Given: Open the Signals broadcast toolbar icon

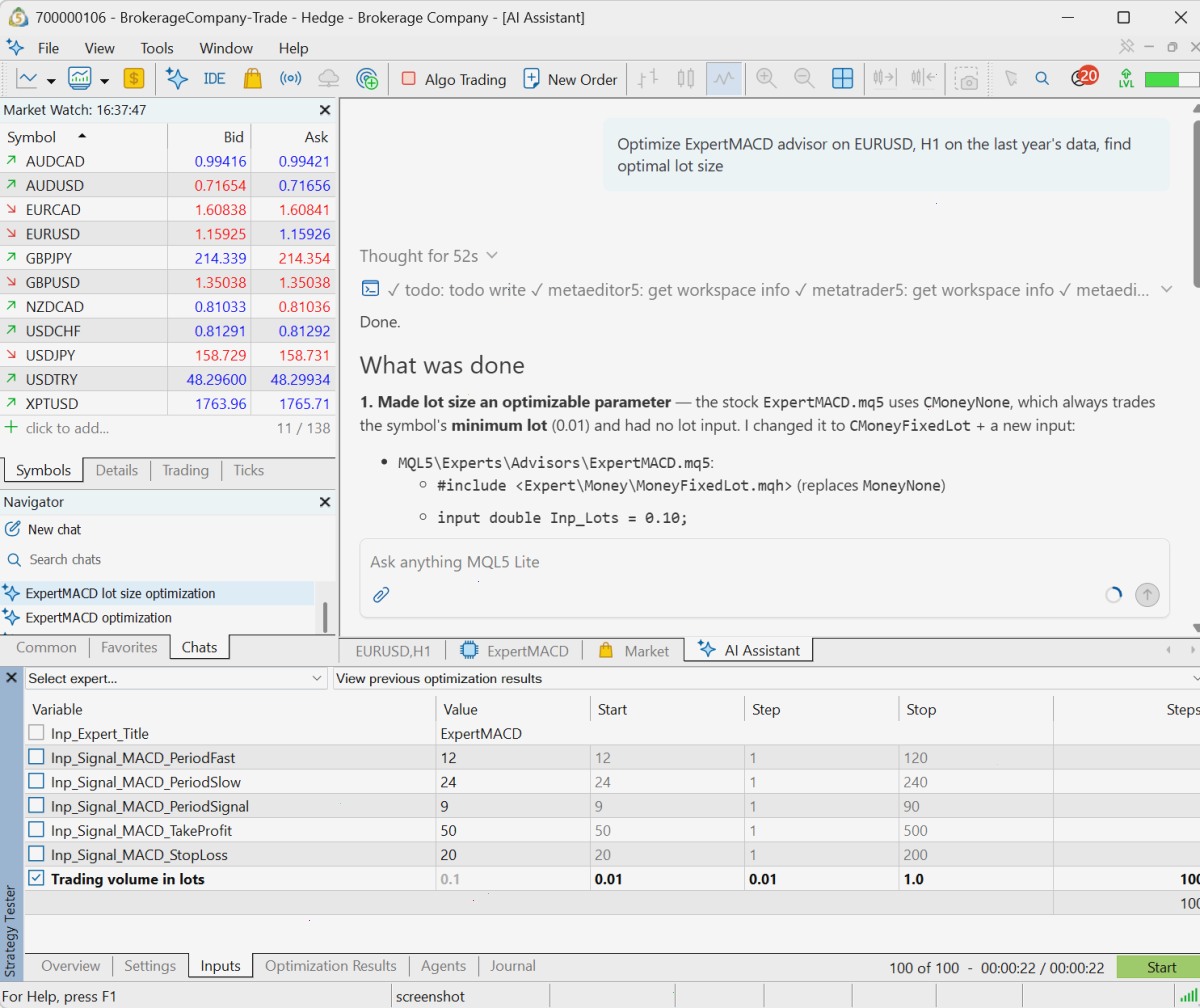Looking at the screenshot, I should 290,79.
